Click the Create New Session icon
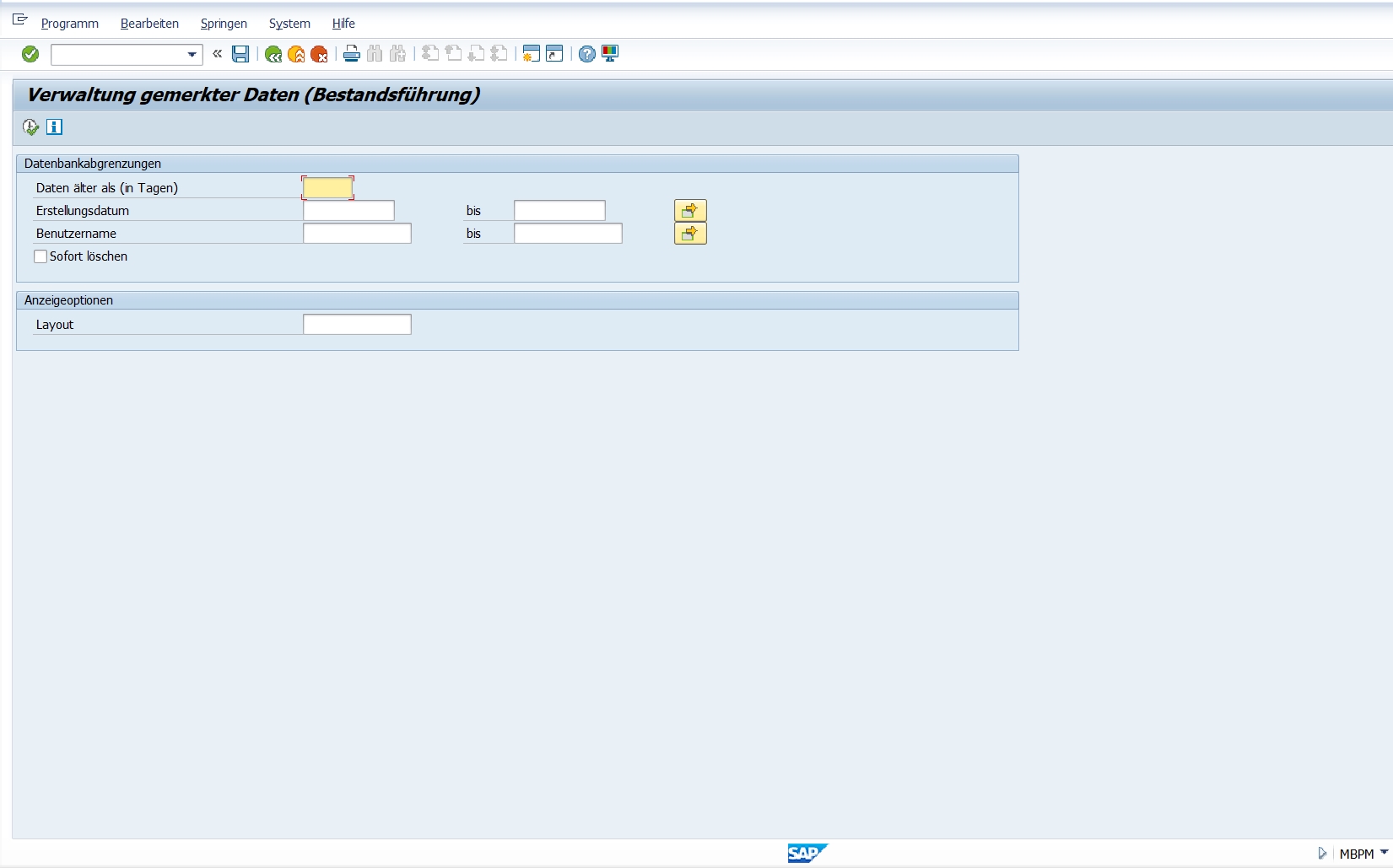This screenshot has height=868, width=1393. pyautogui.click(x=531, y=54)
